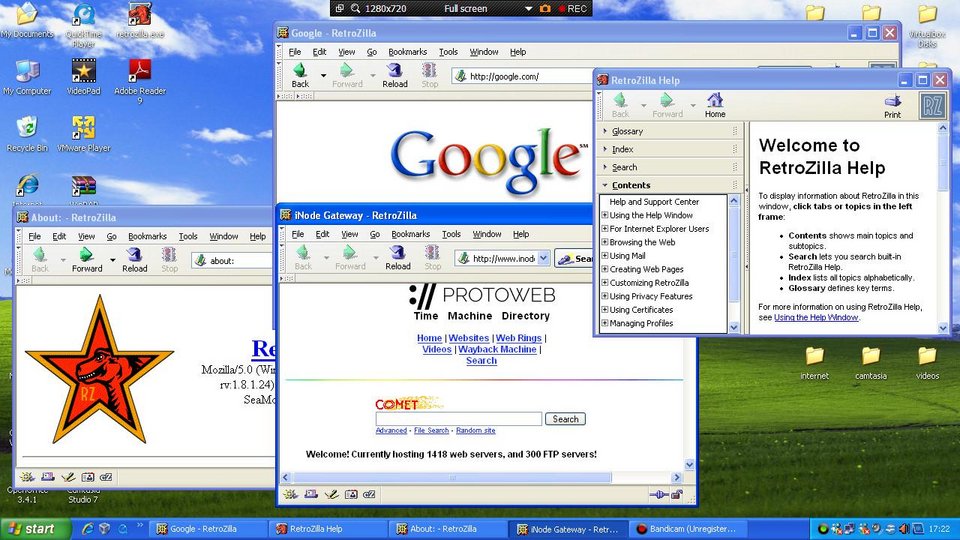Click the Websites link on Protoweb page
Screen dimensions: 960x540
468,338
